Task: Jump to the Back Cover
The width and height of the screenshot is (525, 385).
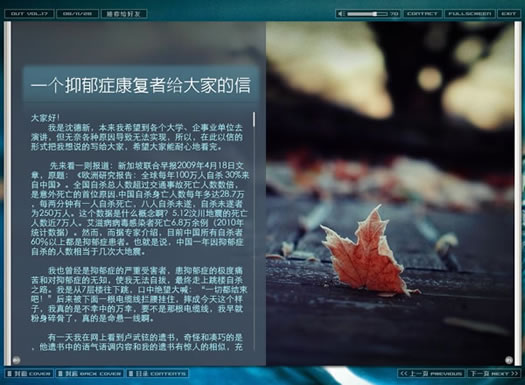Action: coord(90,373)
